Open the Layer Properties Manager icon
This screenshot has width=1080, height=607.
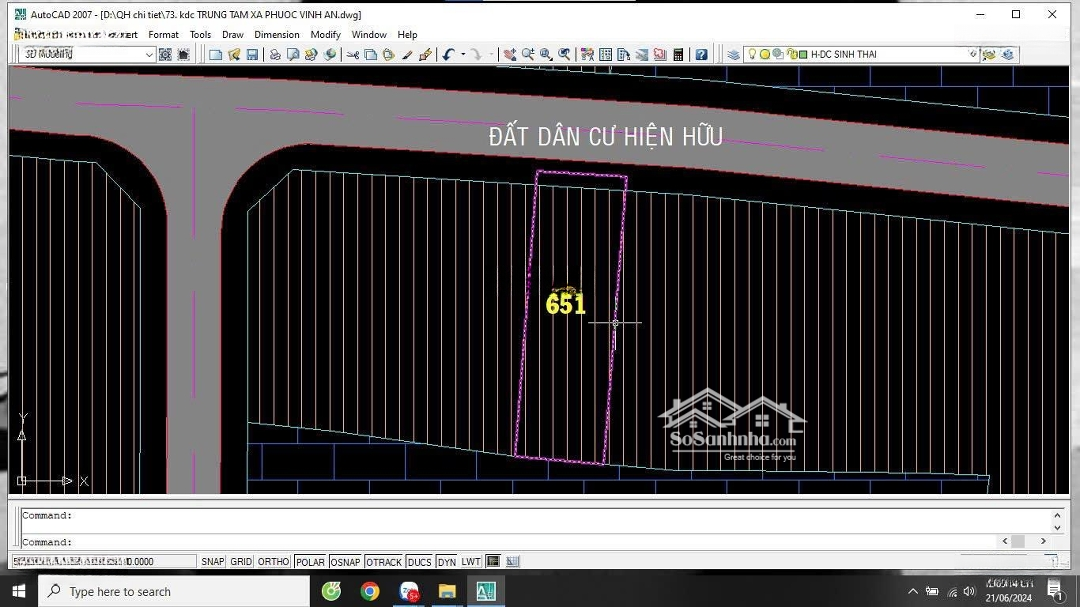(x=734, y=55)
